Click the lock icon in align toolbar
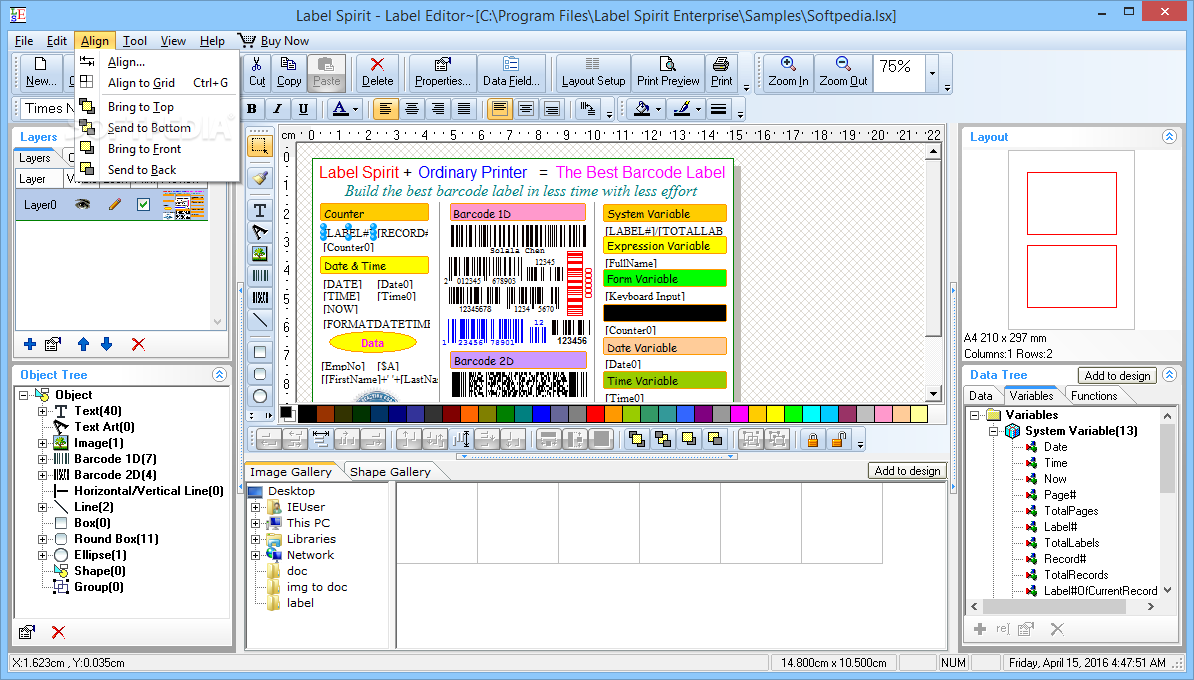This screenshot has height=680, width=1194. (812, 439)
